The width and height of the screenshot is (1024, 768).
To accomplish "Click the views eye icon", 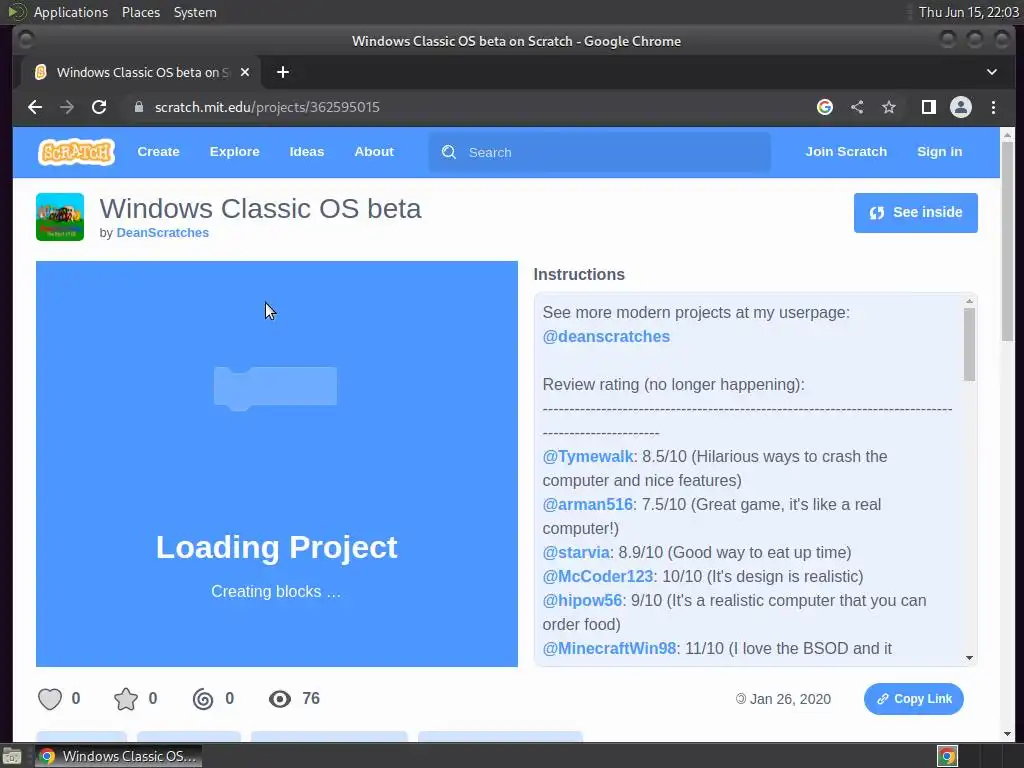I will pyautogui.click(x=280, y=699).
